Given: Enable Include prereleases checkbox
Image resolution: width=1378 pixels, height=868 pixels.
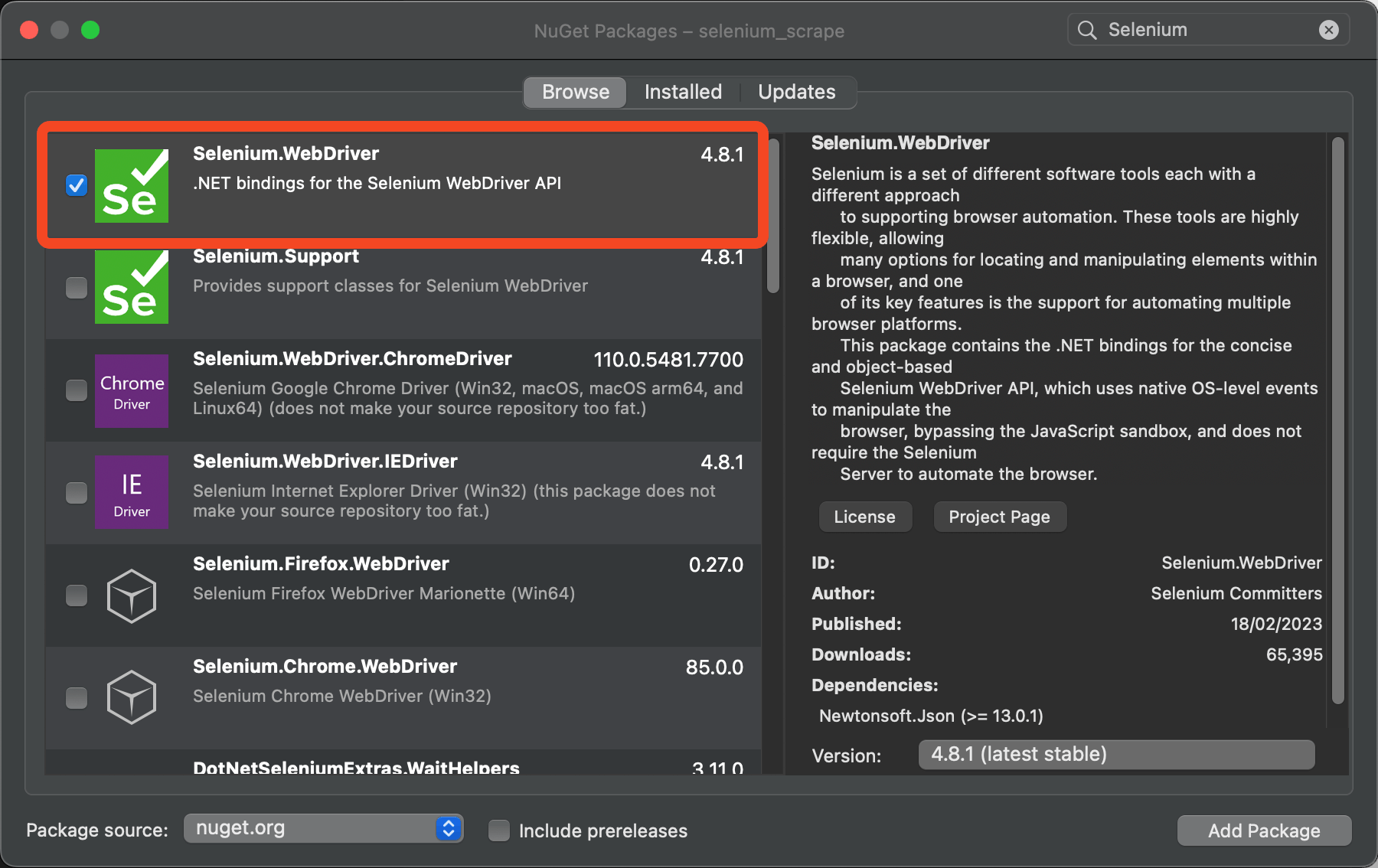Looking at the screenshot, I should click(499, 830).
